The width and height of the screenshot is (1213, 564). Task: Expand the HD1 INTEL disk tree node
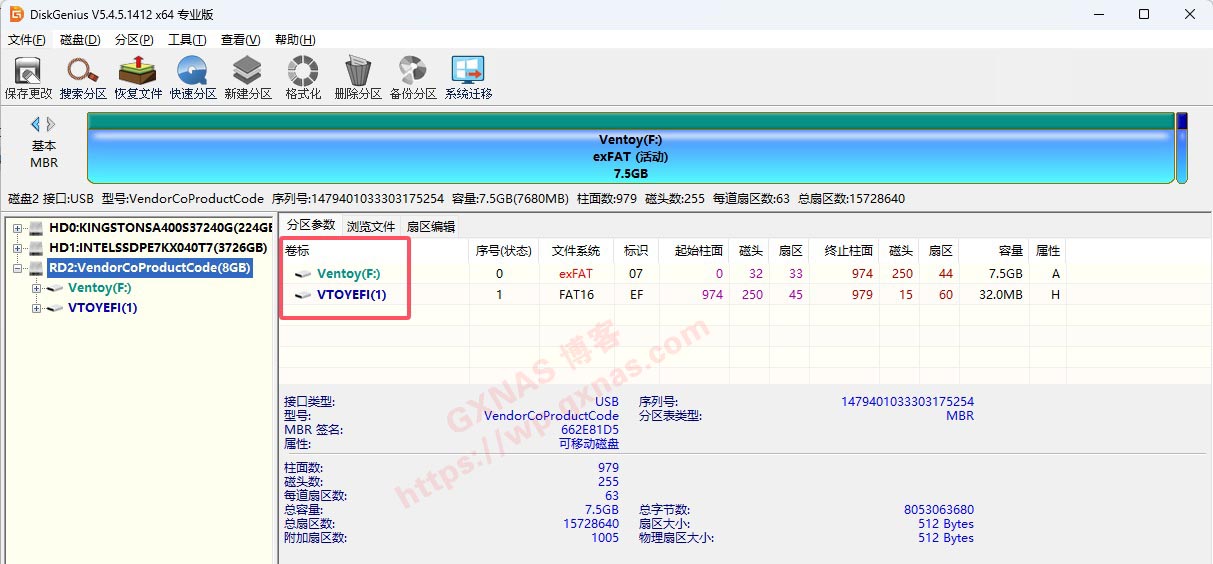tap(18, 248)
